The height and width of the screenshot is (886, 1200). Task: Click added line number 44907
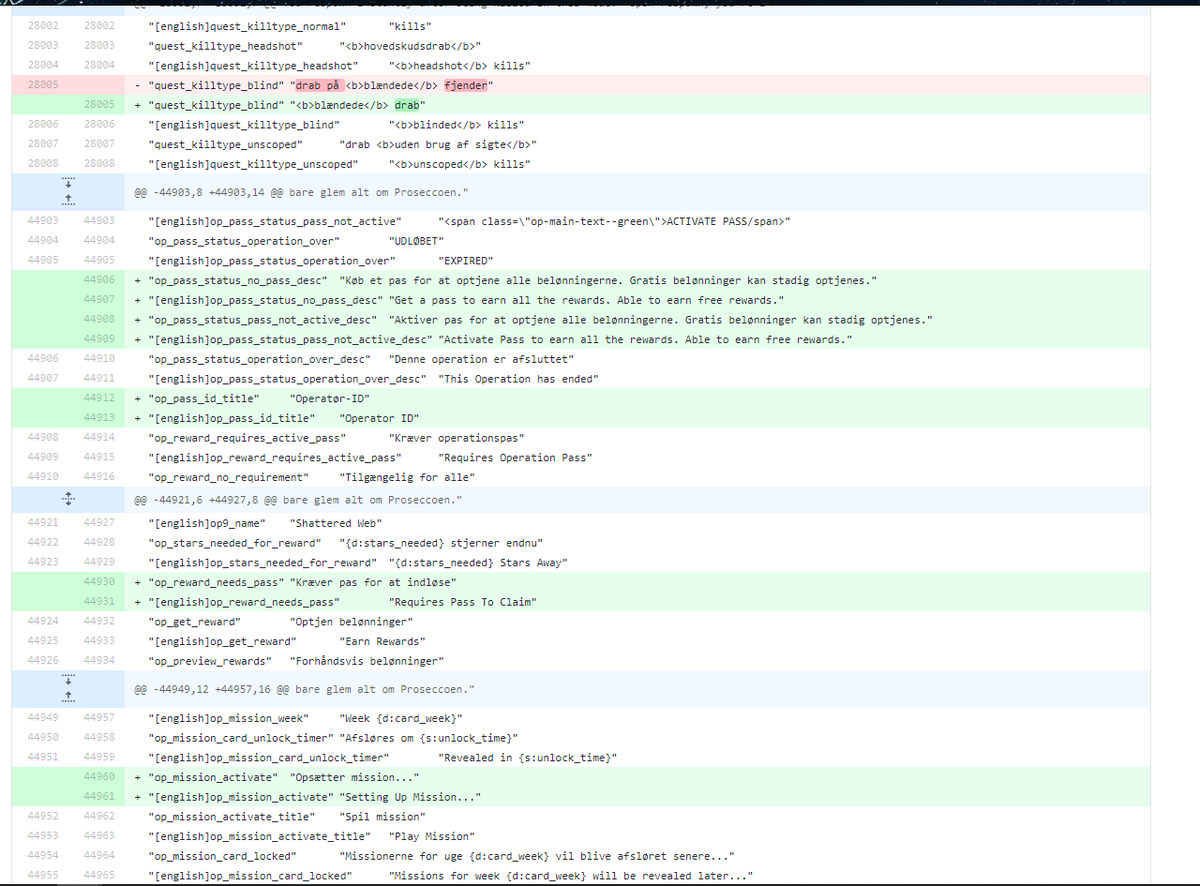tap(99, 300)
